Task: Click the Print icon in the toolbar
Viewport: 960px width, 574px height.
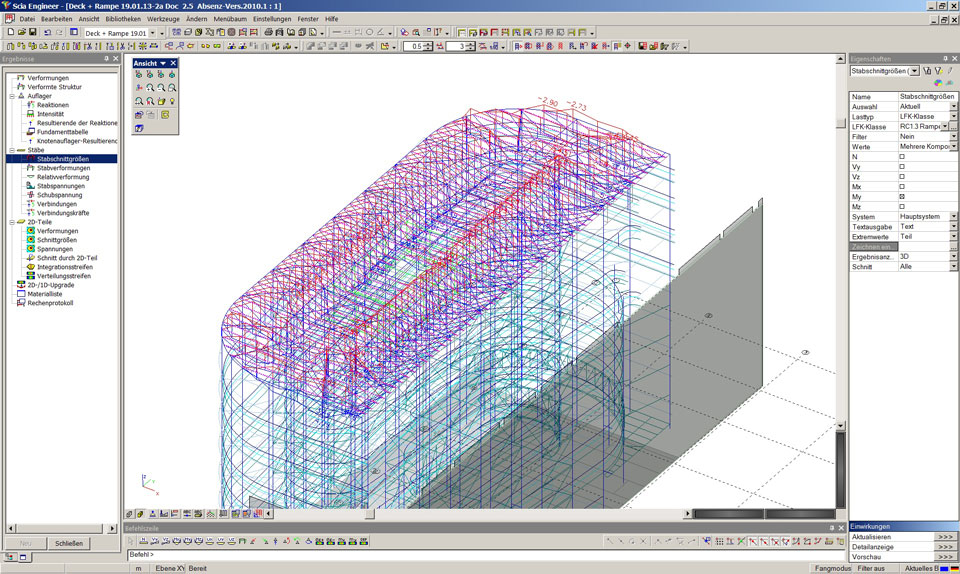Action: click(269, 33)
